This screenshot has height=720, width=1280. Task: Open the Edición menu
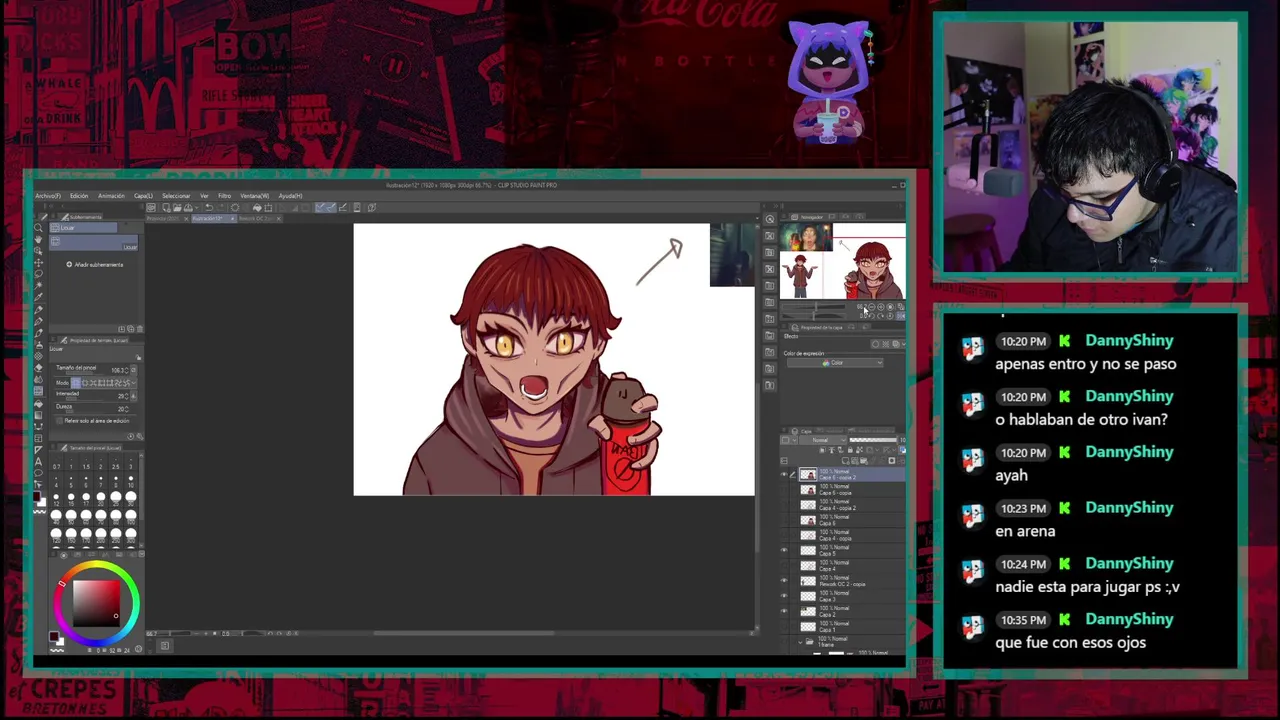(78, 196)
